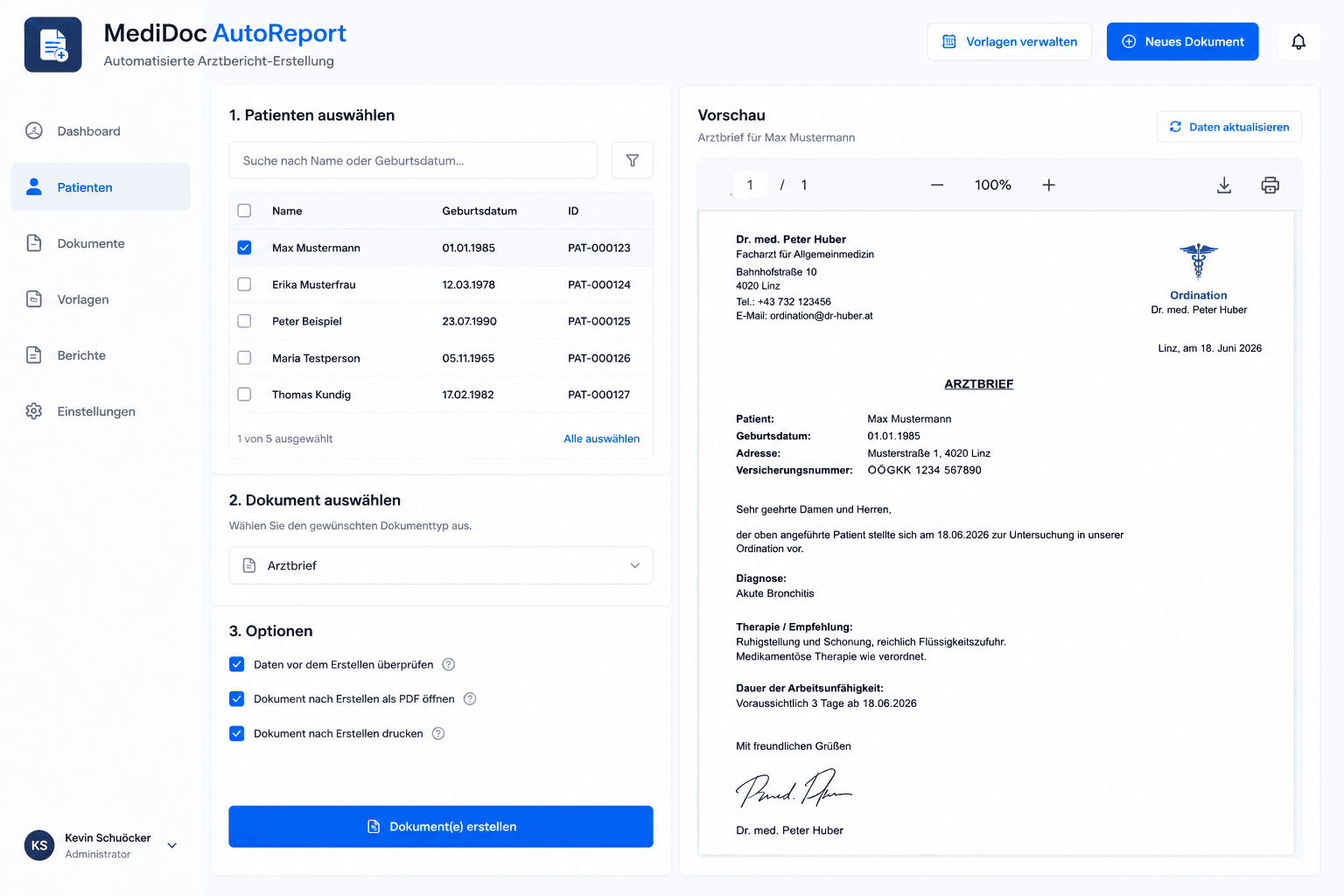The image size is (1344, 896).
Task: Focus the patient search field
Action: tap(413, 160)
